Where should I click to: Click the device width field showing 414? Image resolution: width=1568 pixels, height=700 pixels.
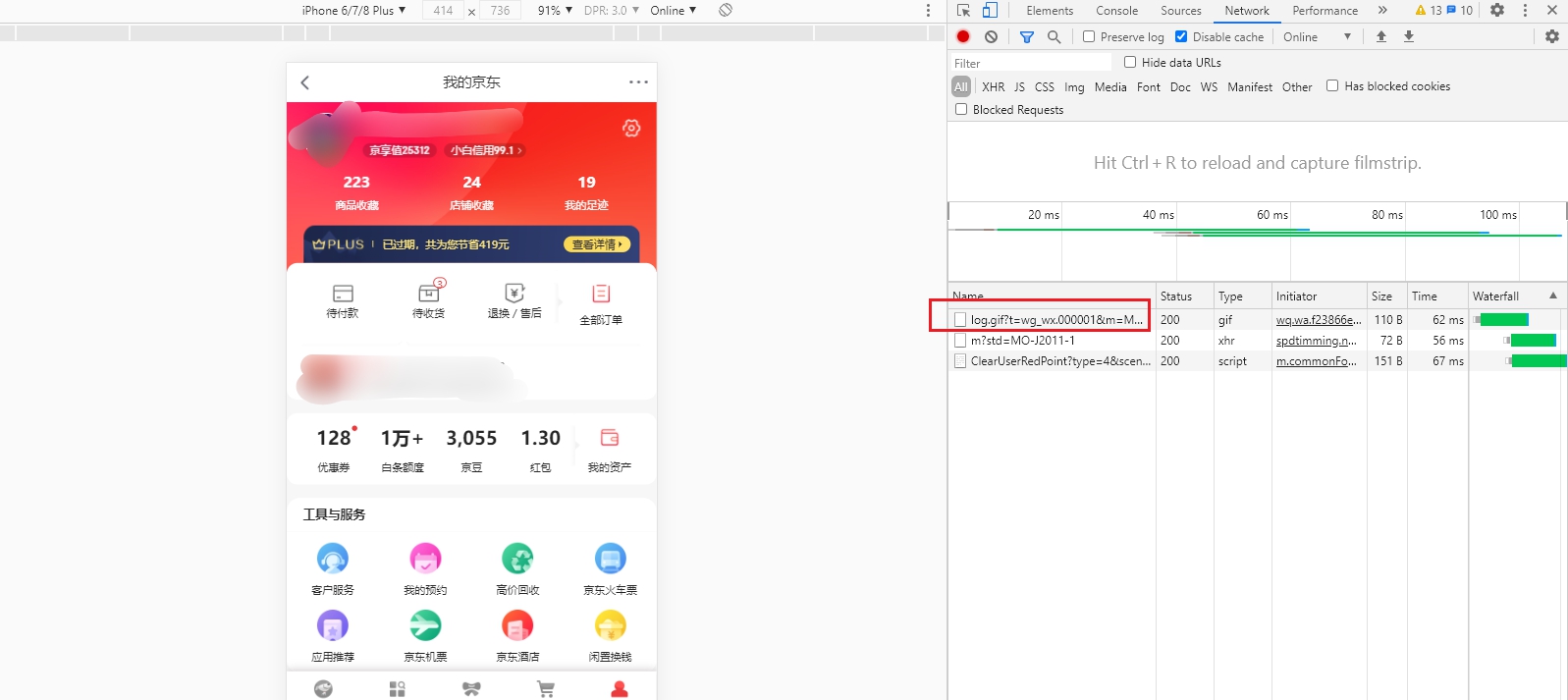[443, 10]
